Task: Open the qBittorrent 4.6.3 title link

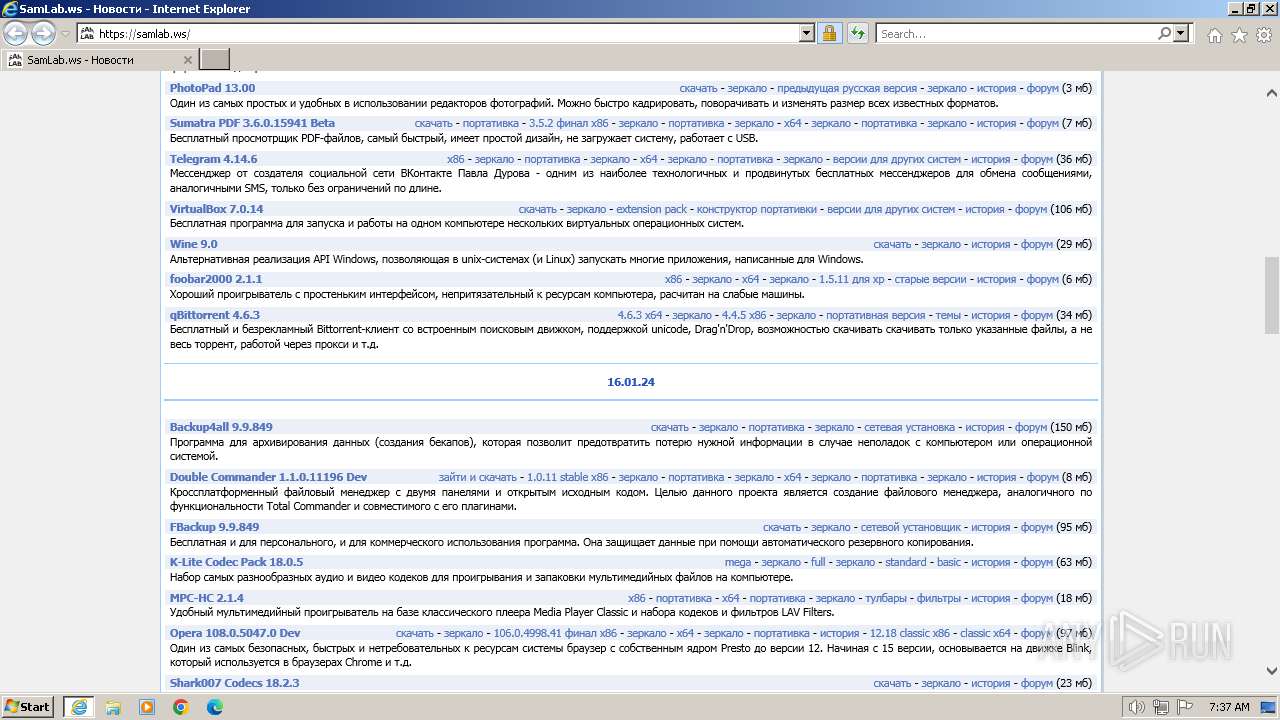Action: [x=214, y=315]
